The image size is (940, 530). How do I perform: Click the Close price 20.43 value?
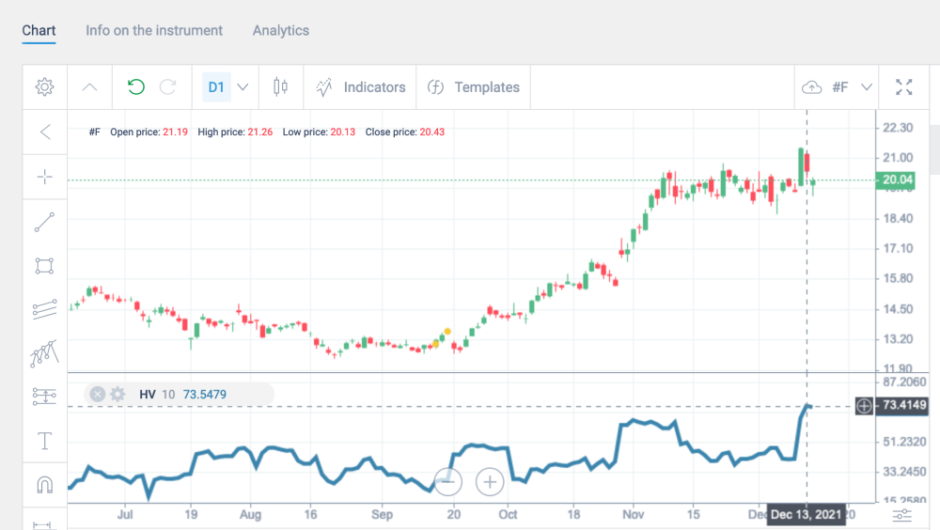click(432, 132)
